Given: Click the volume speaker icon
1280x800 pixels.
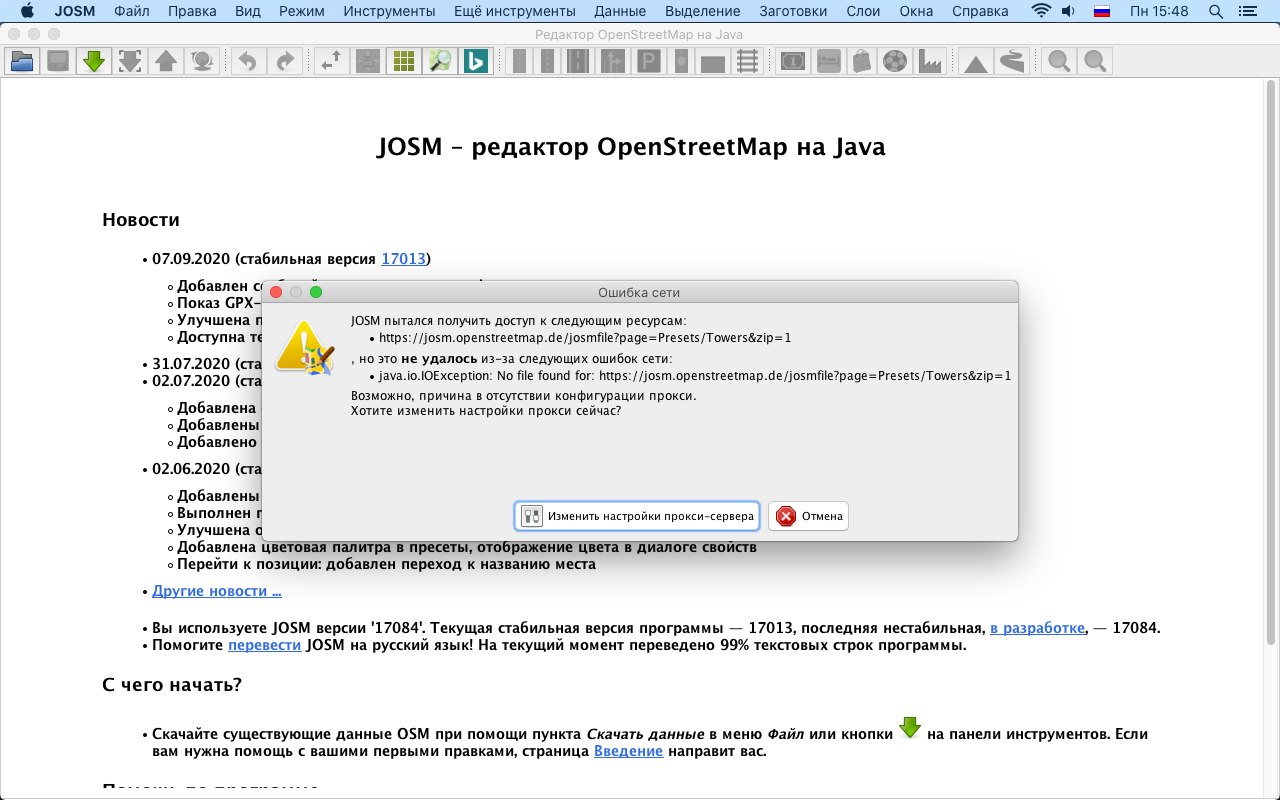Looking at the screenshot, I should coord(1068,11).
